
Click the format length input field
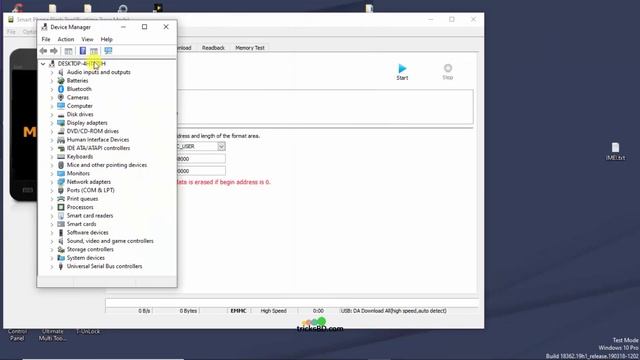[200, 171]
